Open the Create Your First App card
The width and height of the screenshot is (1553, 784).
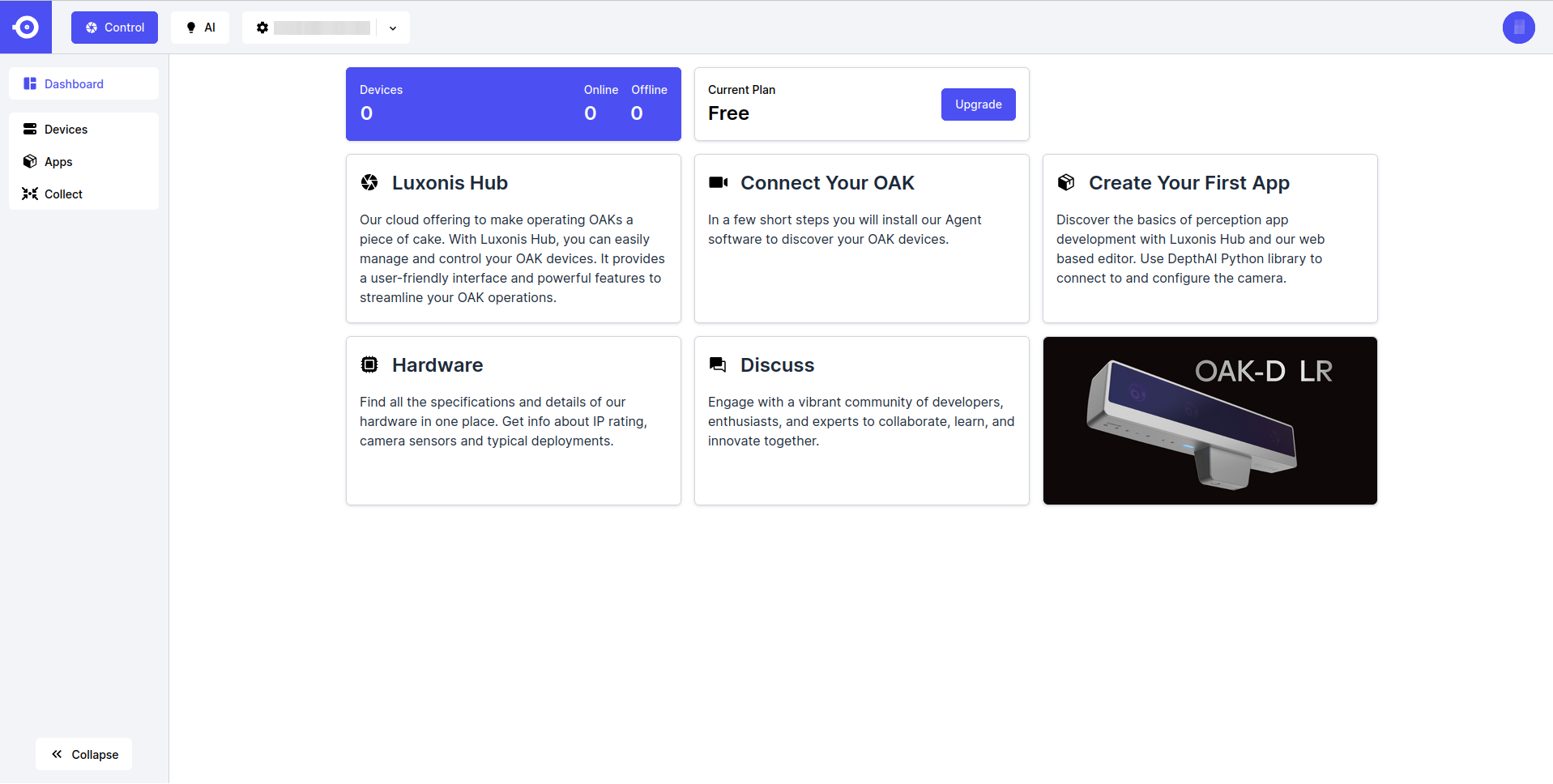(1210, 238)
